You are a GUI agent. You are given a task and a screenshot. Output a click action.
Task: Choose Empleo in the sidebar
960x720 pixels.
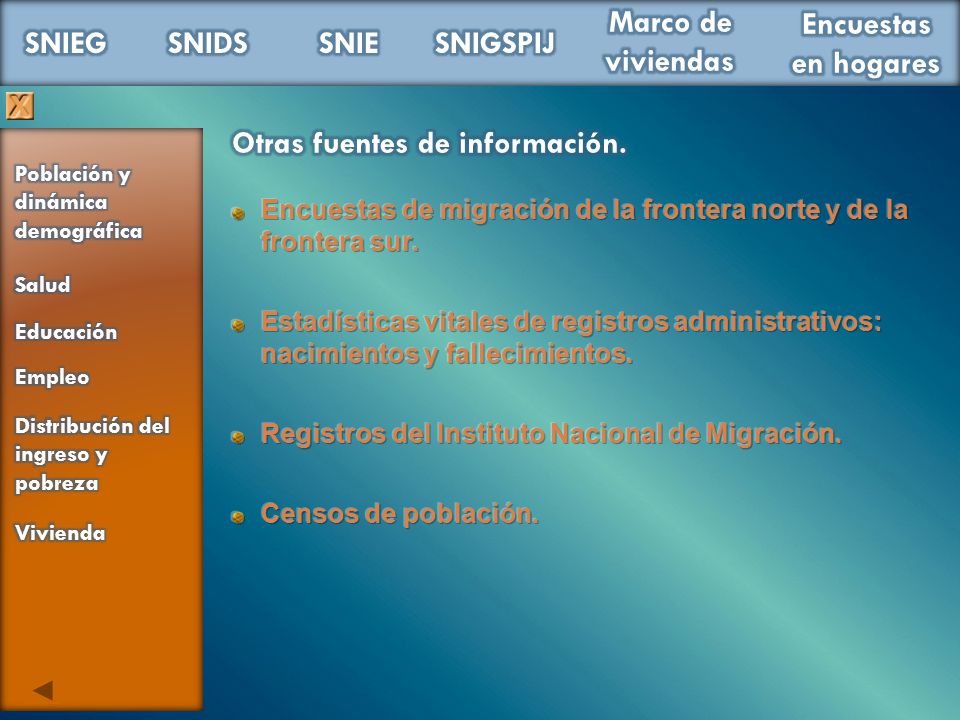(52, 378)
